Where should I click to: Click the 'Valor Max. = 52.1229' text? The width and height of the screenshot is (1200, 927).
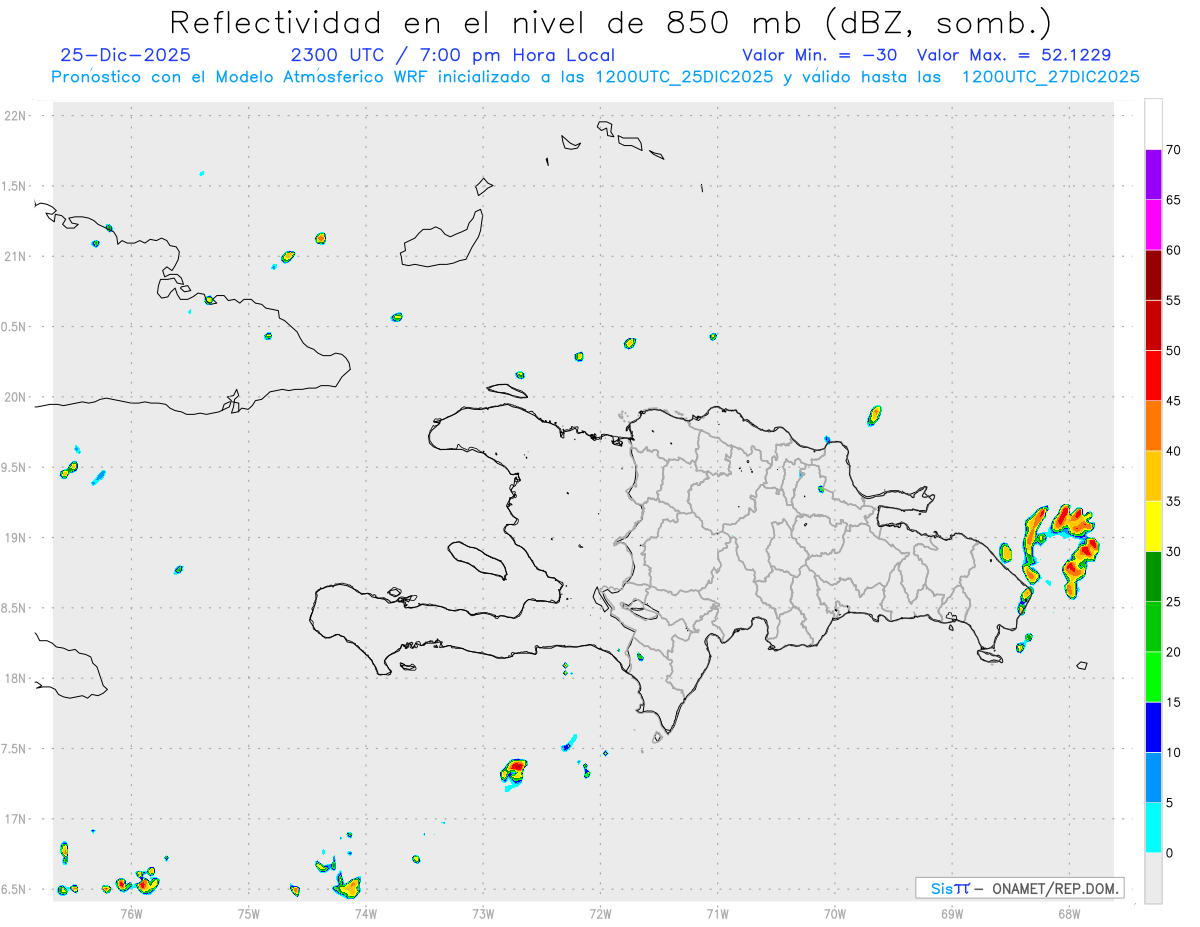tap(1014, 56)
